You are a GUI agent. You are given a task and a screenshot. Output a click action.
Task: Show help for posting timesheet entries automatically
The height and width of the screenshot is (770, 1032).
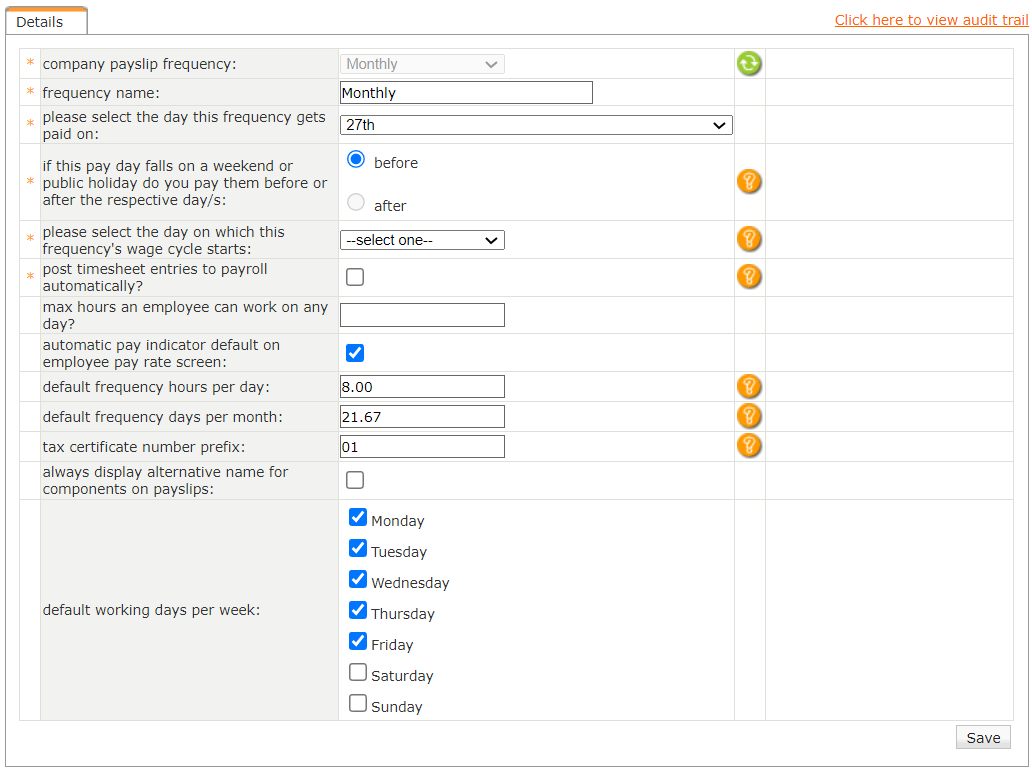coord(749,277)
